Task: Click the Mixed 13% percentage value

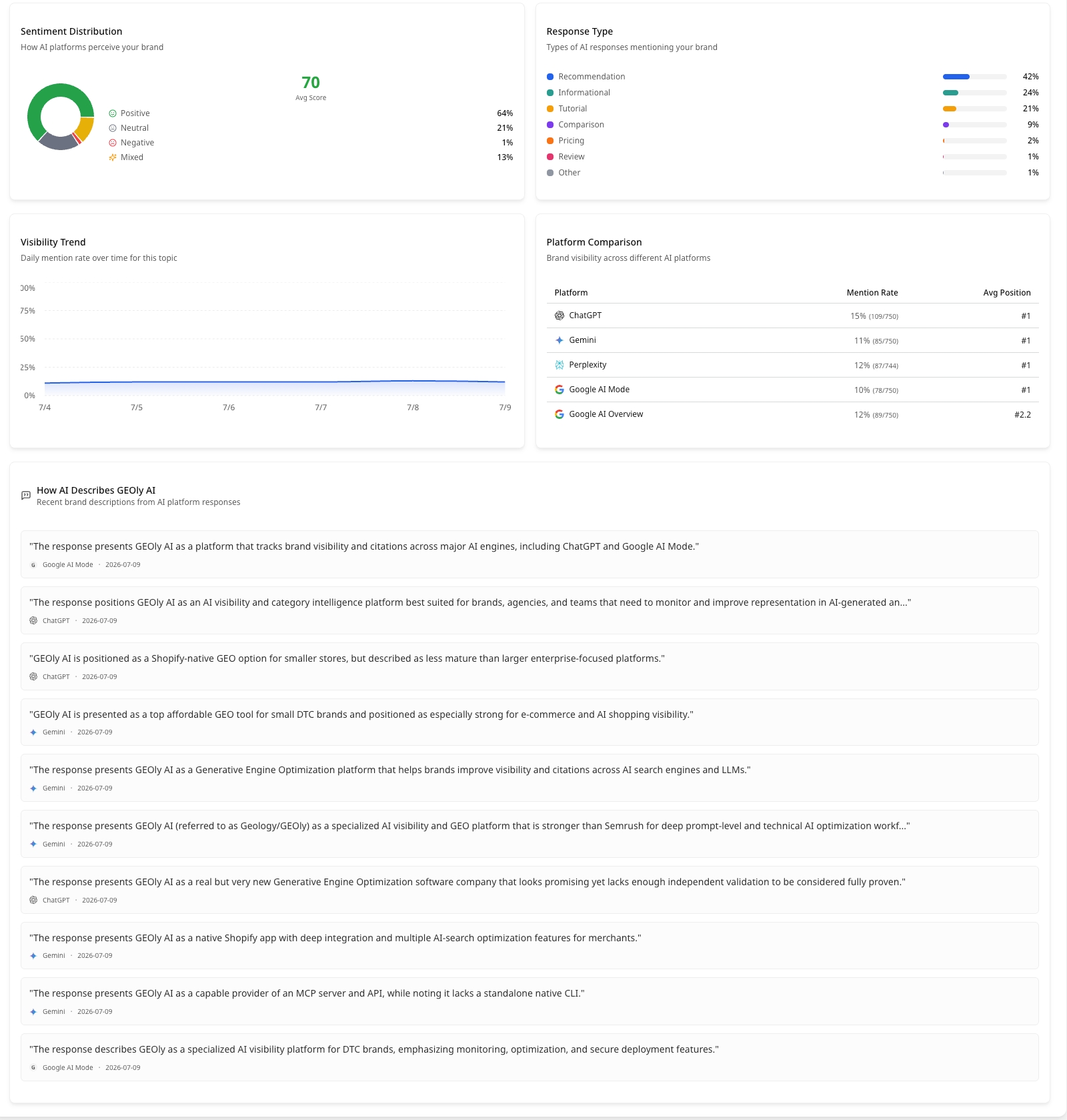Action: (x=505, y=157)
